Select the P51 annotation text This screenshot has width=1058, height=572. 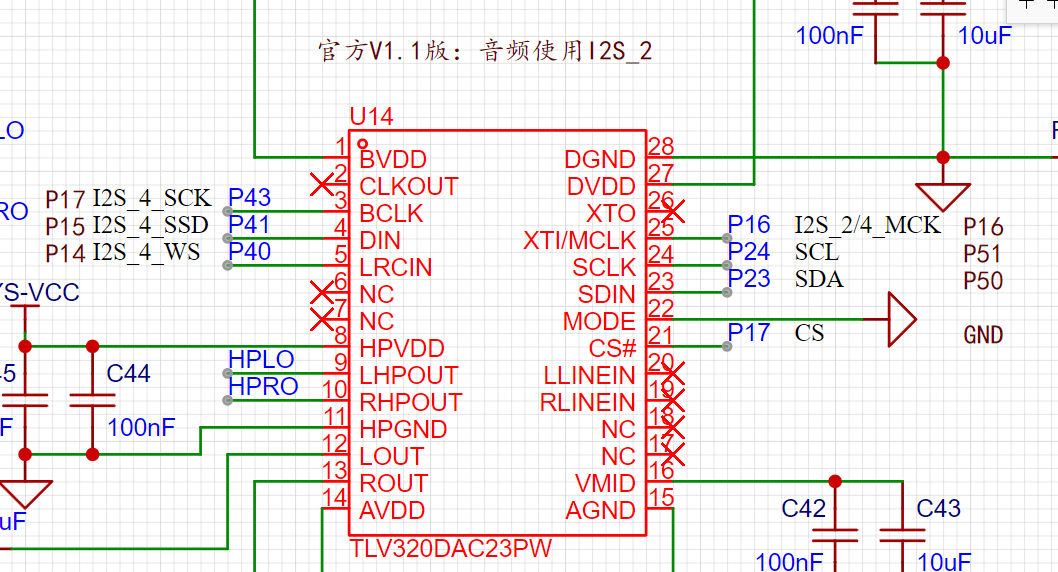click(x=983, y=254)
